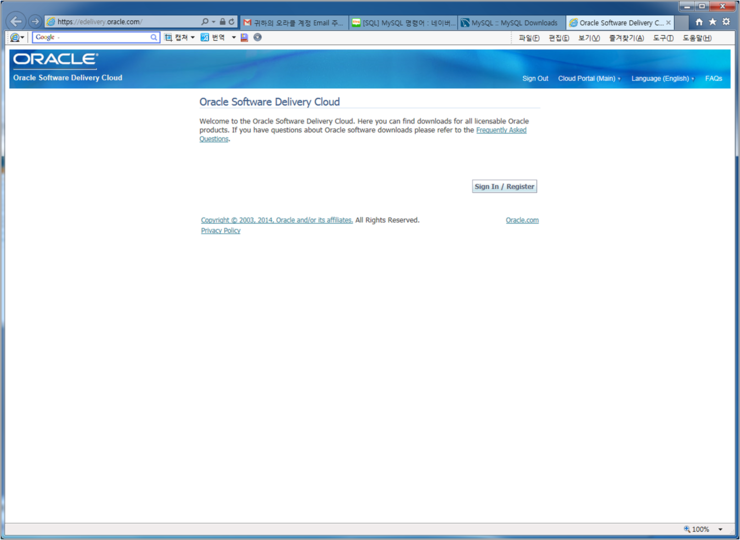Expand the Language (English) menu

pyautogui.click(x=663, y=78)
